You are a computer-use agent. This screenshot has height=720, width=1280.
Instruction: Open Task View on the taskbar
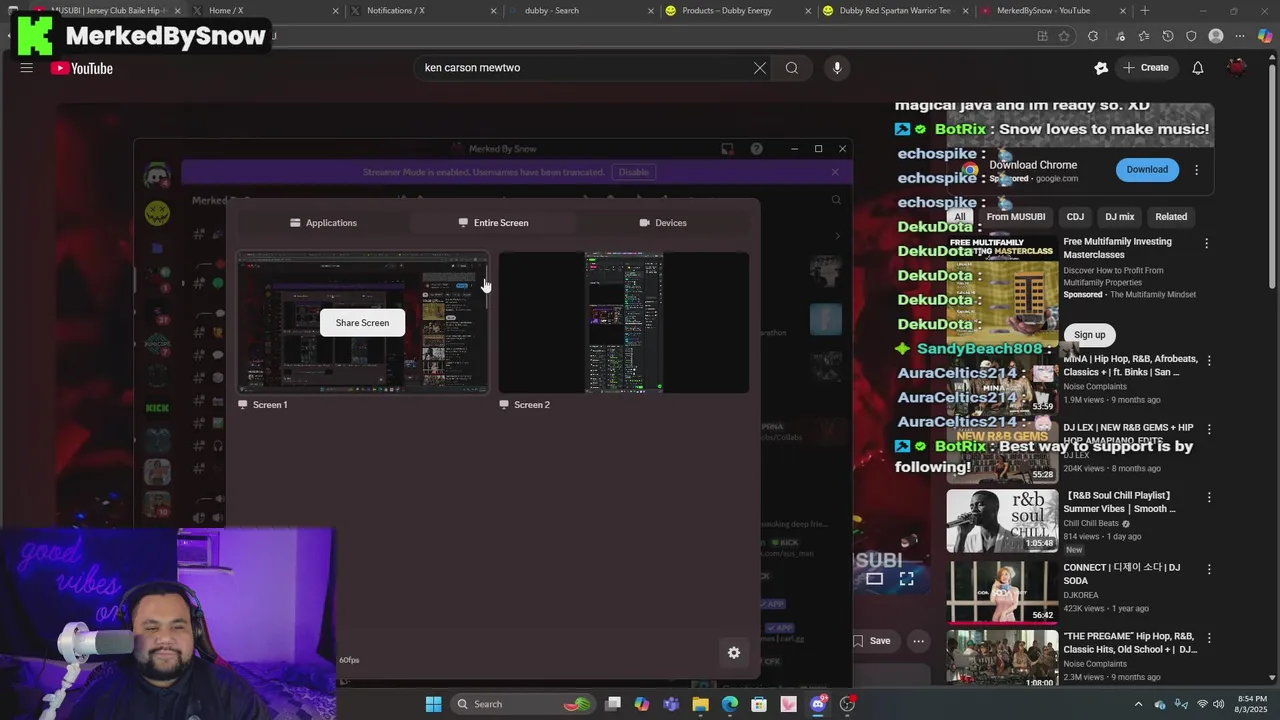[x=613, y=704]
